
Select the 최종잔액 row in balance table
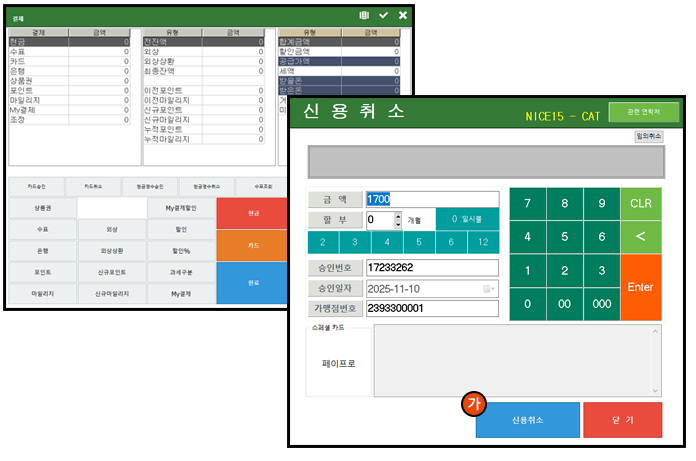pos(204,71)
